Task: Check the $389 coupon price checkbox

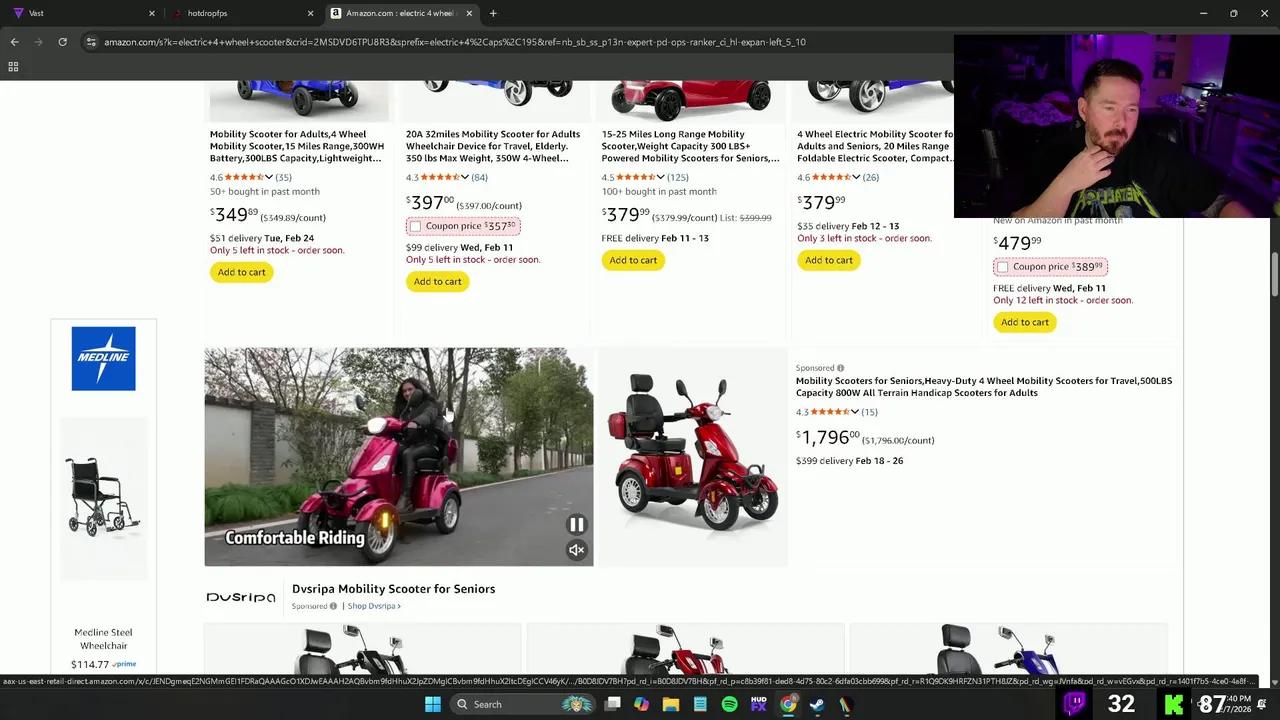Action: 1003,267
